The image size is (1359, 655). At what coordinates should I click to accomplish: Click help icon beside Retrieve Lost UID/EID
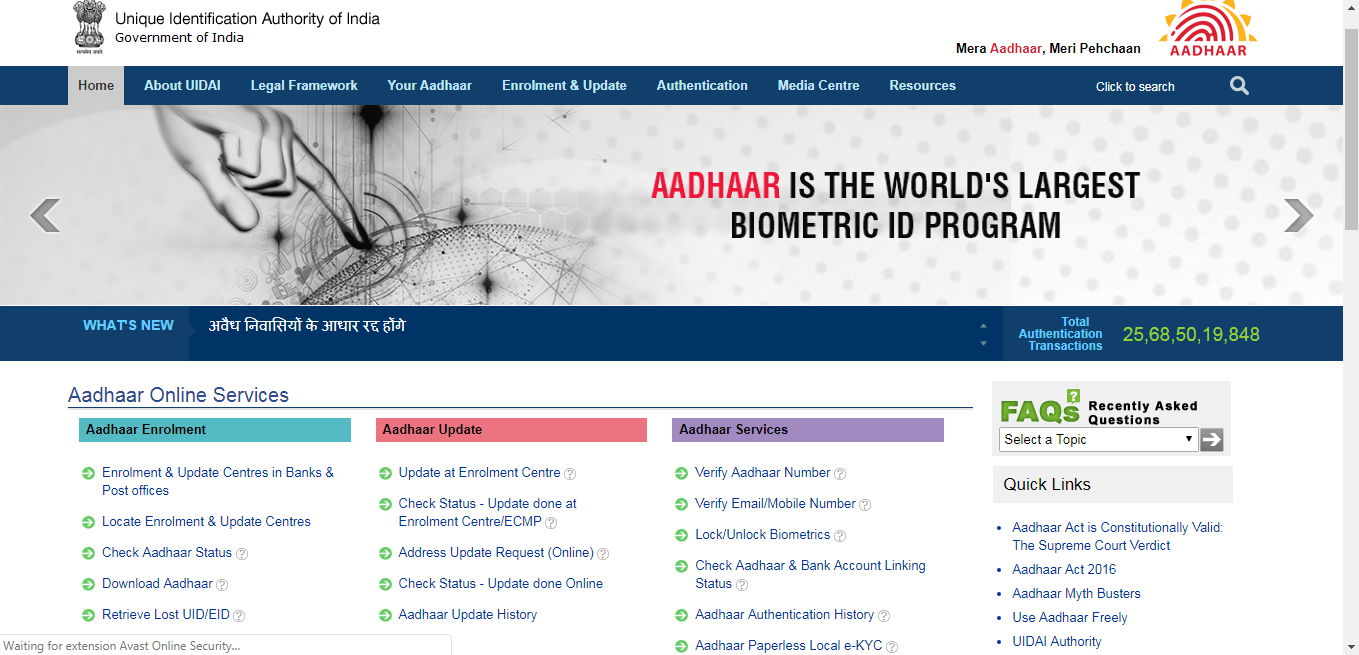click(239, 615)
